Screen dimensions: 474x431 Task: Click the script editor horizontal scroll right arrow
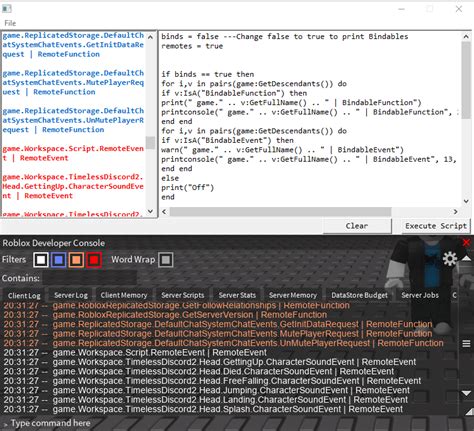click(x=455, y=212)
